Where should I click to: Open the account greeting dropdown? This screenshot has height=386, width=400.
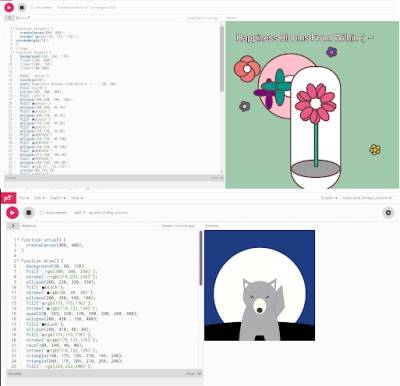(367, 198)
